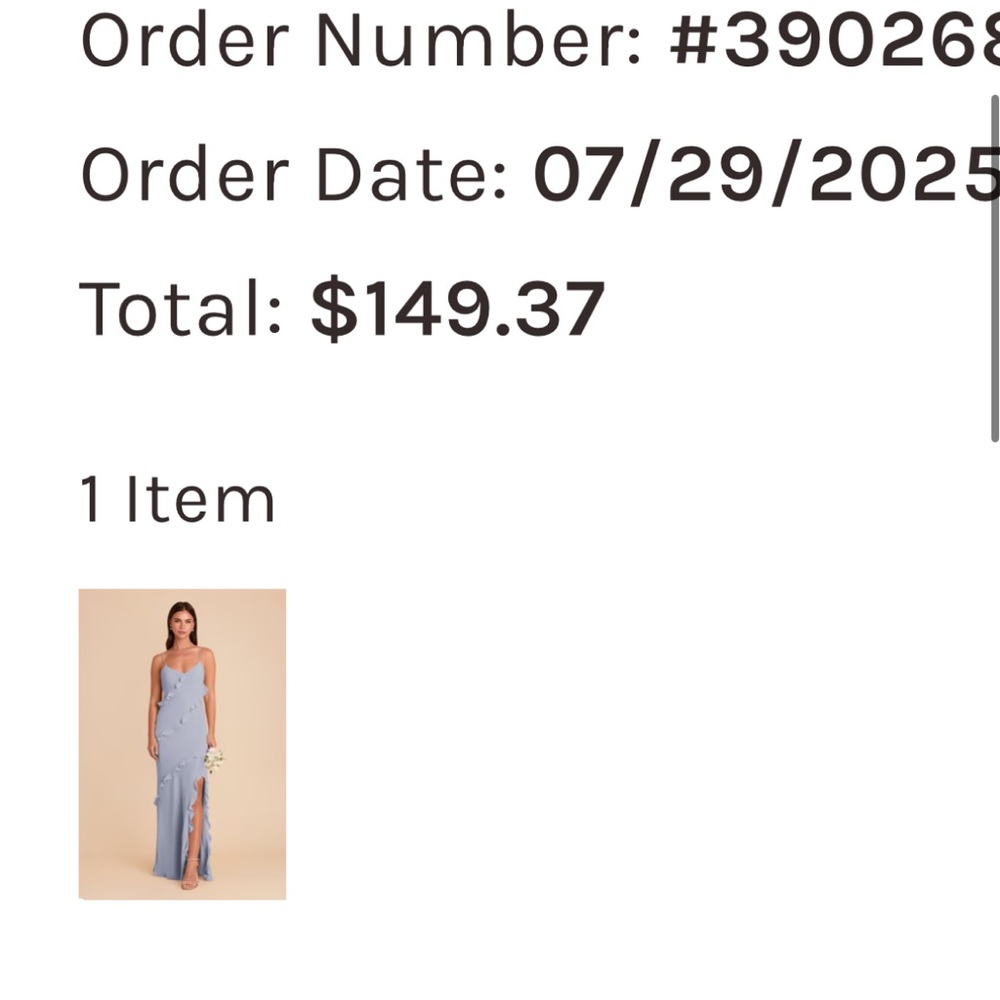Click the numeral "1" before Item
This screenshot has height=1000, width=1000.
coord(91,500)
